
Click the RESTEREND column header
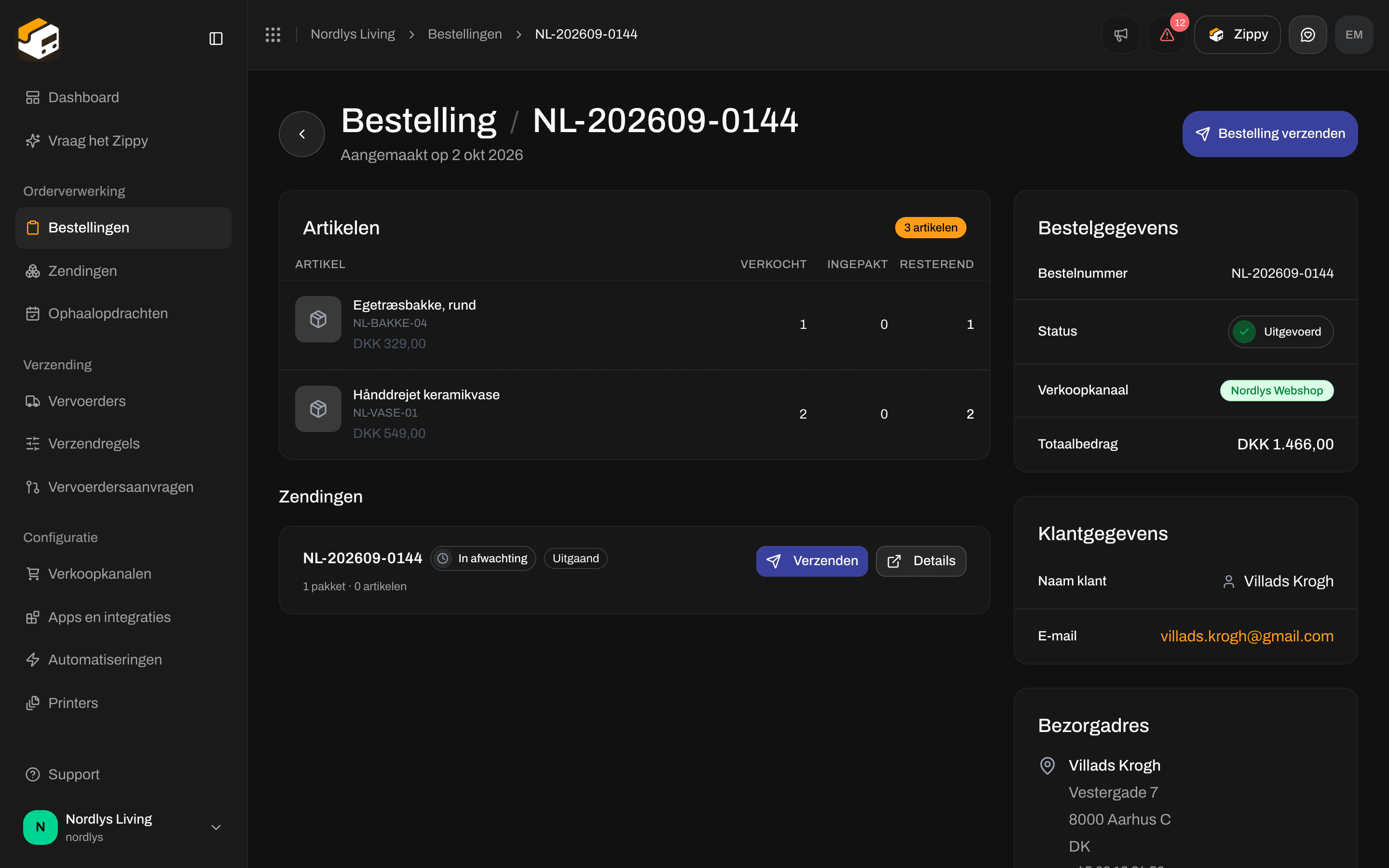click(x=936, y=265)
